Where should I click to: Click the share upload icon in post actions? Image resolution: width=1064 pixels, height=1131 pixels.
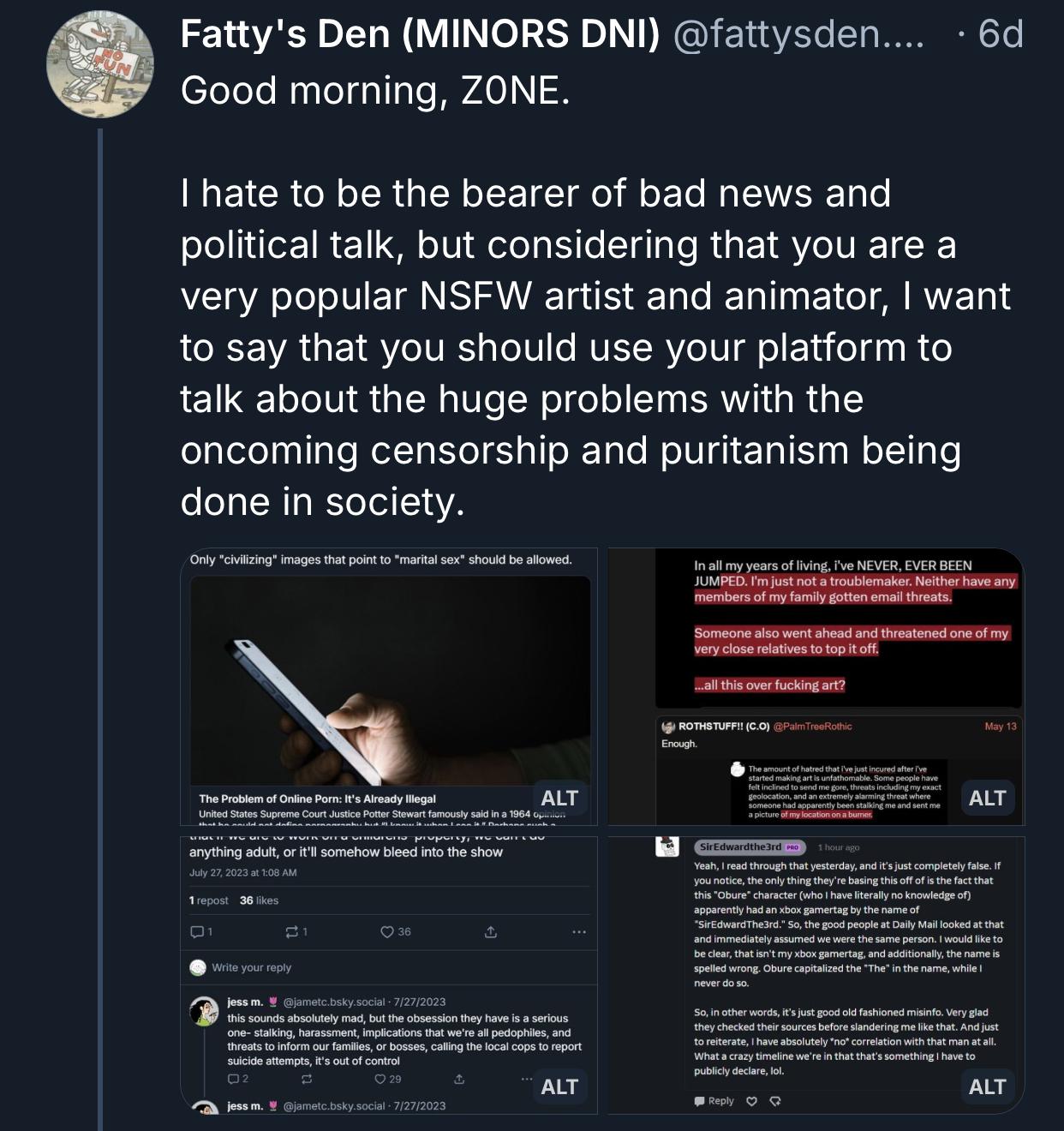click(x=491, y=931)
